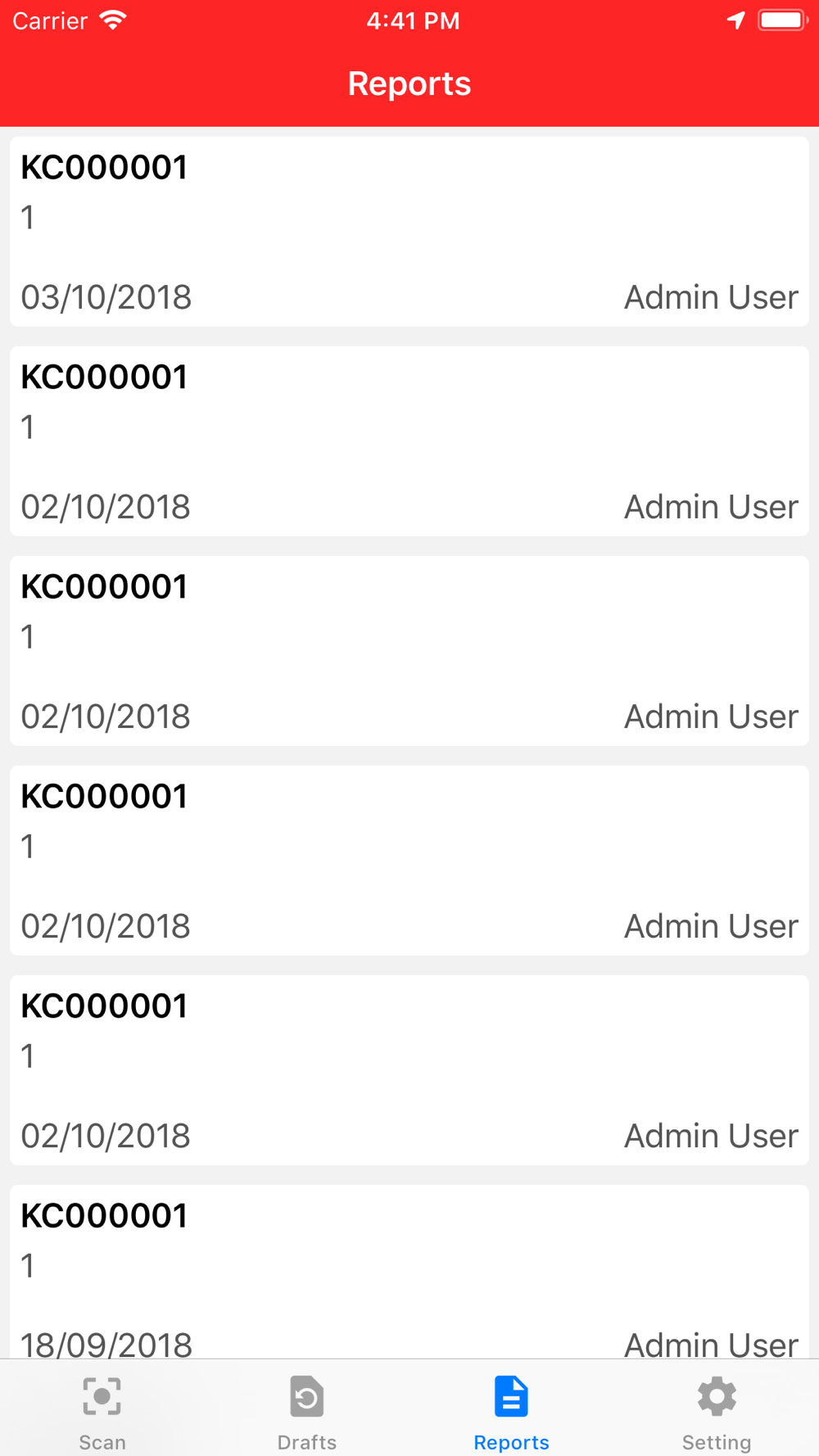
Task: Tap the 18/09/2018 date text
Action: pyautogui.click(x=106, y=1345)
